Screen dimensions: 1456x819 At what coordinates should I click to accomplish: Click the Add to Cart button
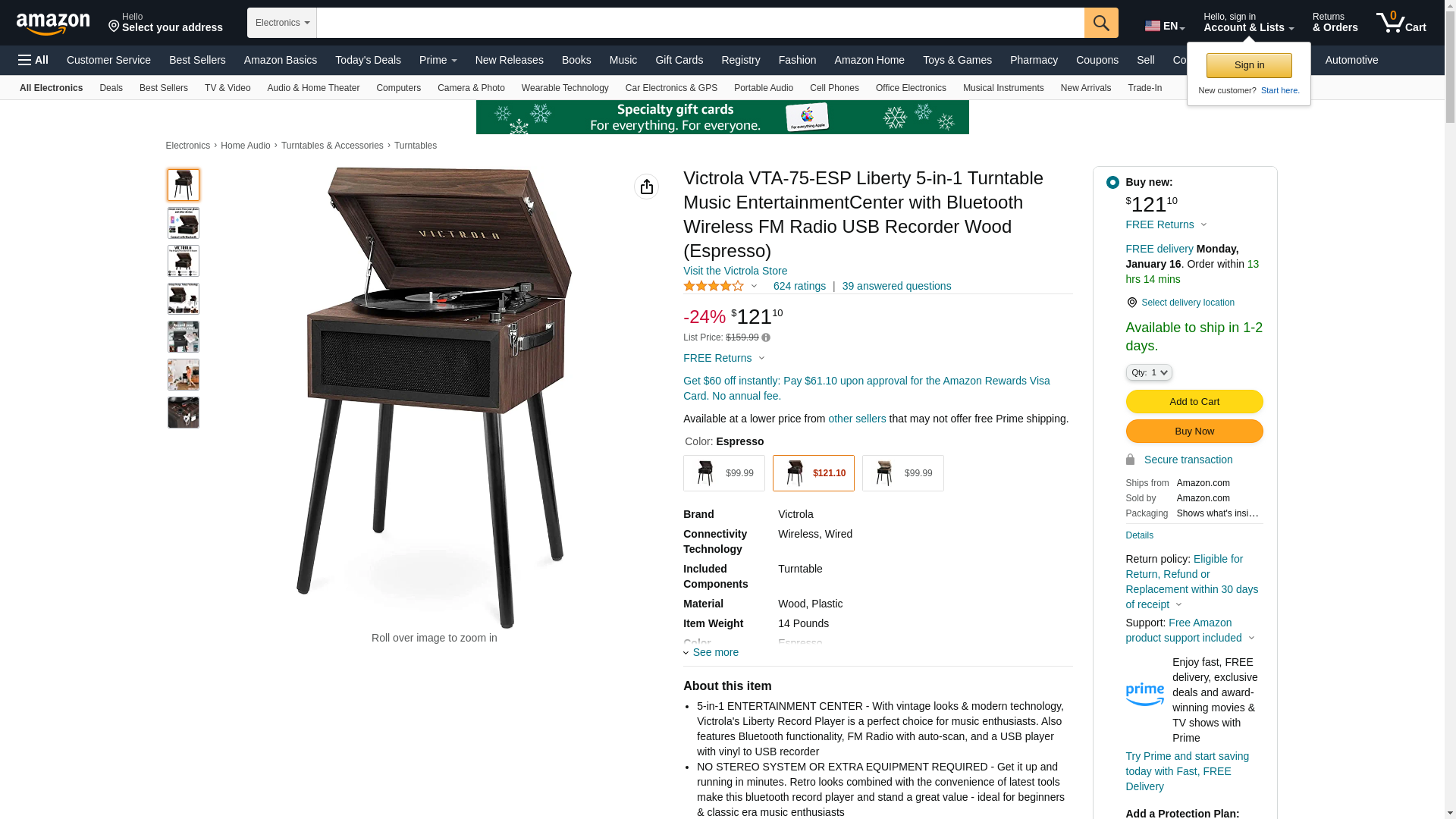pyautogui.click(x=1194, y=402)
